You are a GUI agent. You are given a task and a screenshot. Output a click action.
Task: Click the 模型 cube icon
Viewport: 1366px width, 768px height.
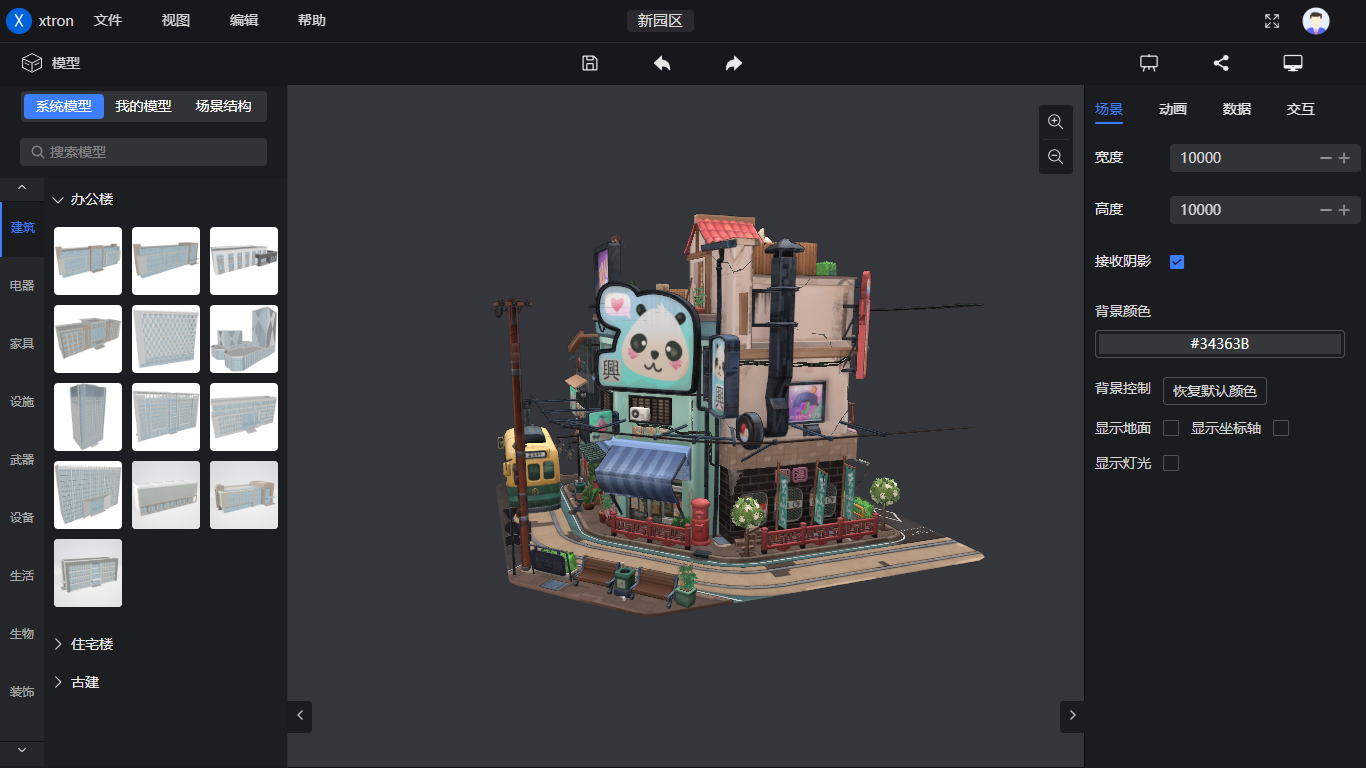click(31, 63)
